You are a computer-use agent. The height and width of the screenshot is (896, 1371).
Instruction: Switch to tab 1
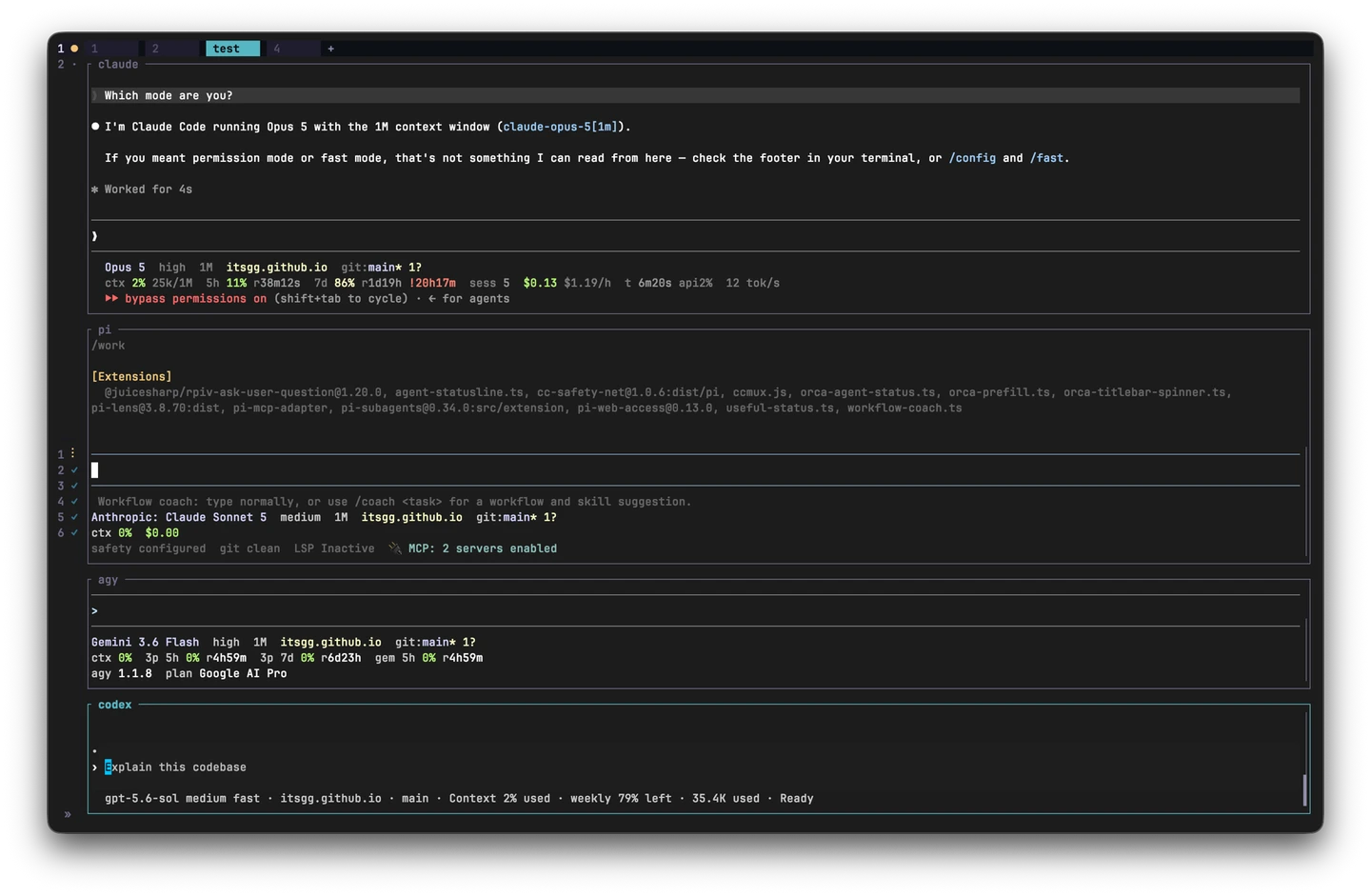click(111, 49)
